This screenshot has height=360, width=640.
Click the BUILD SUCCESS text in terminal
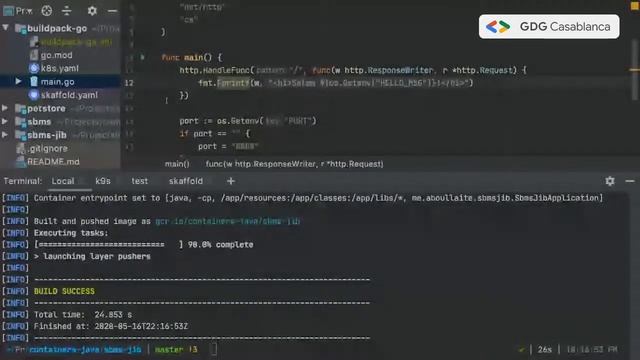pos(64,291)
